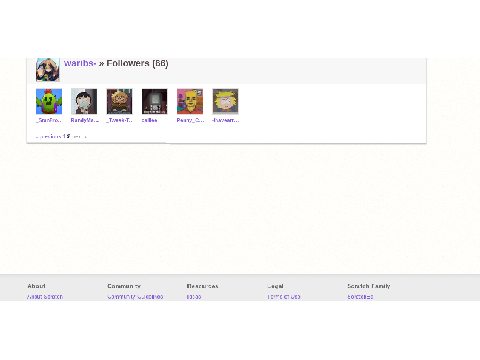Open Community Guidelines footer link

pos(135,297)
